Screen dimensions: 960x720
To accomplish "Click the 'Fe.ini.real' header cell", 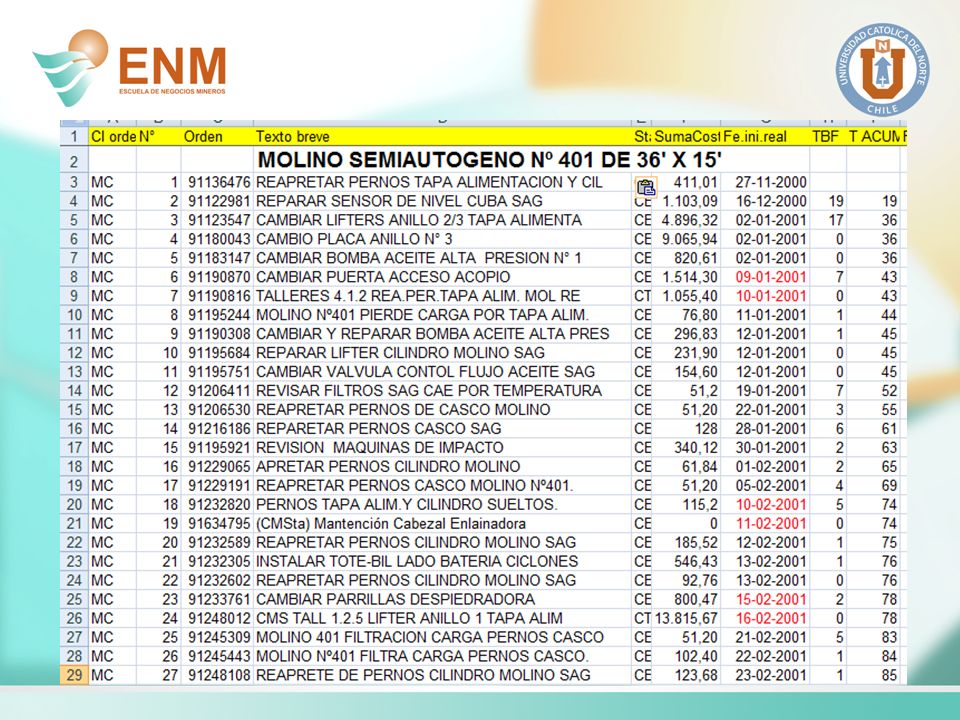I will [765, 137].
